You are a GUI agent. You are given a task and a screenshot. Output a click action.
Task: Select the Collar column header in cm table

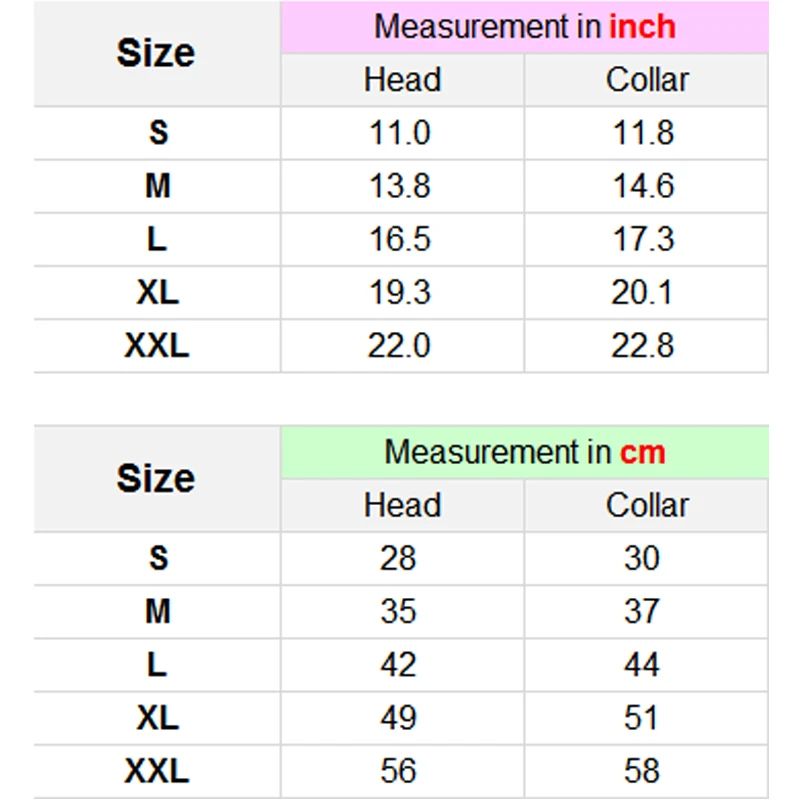(647, 505)
